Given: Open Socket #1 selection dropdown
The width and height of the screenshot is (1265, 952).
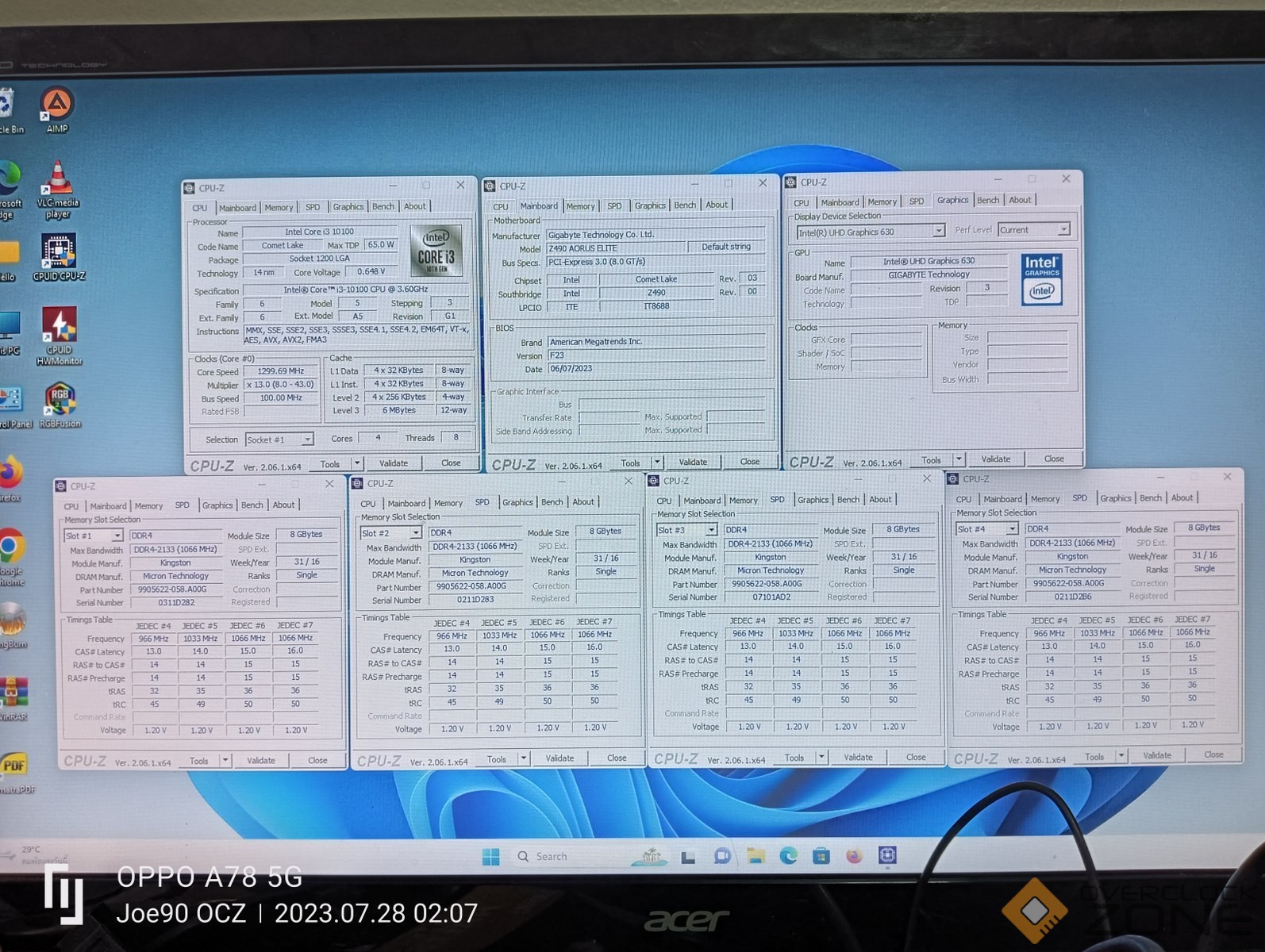Looking at the screenshot, I should pyautogui.click(x=279, y=440).
